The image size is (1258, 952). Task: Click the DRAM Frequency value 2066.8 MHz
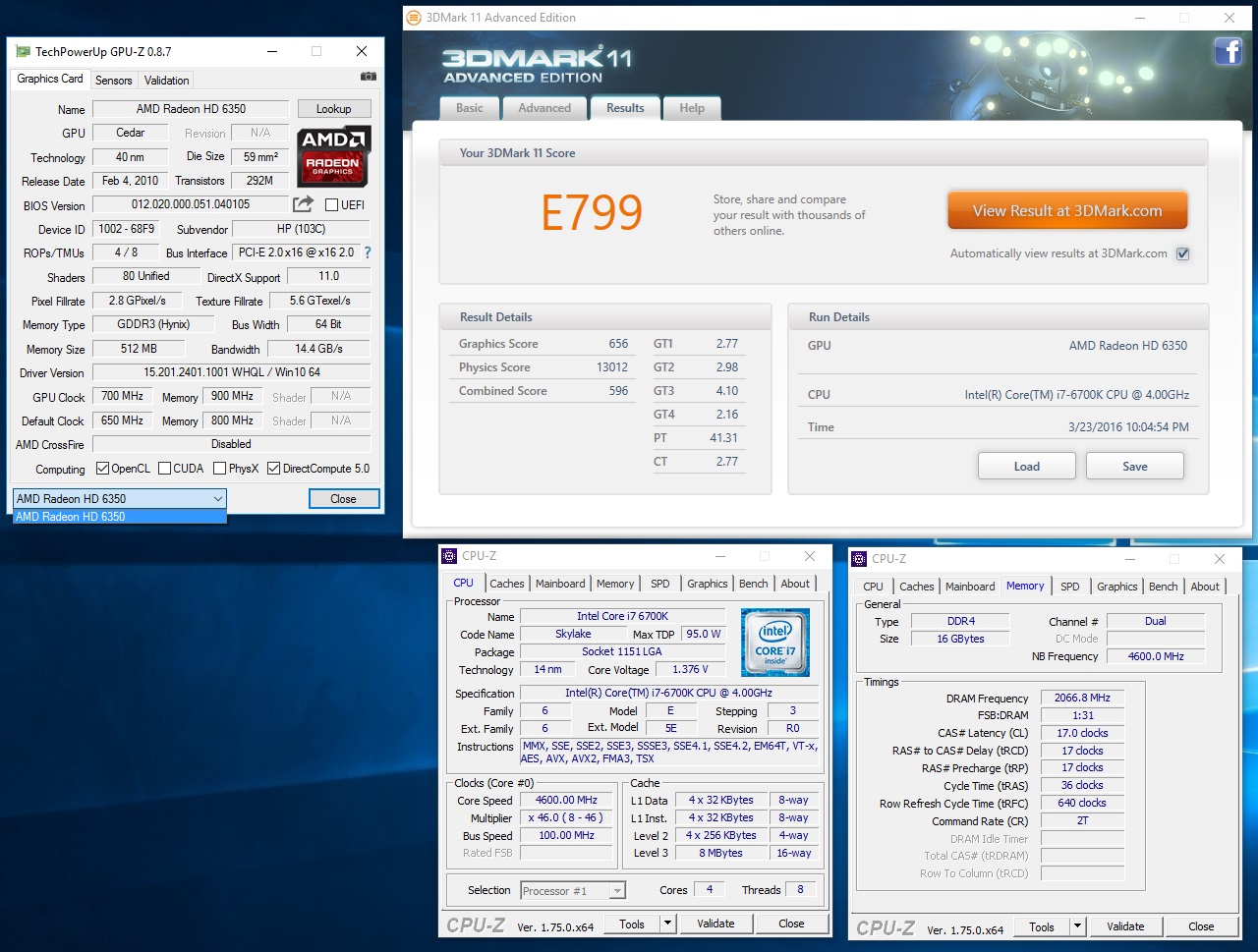point(1082,698)
